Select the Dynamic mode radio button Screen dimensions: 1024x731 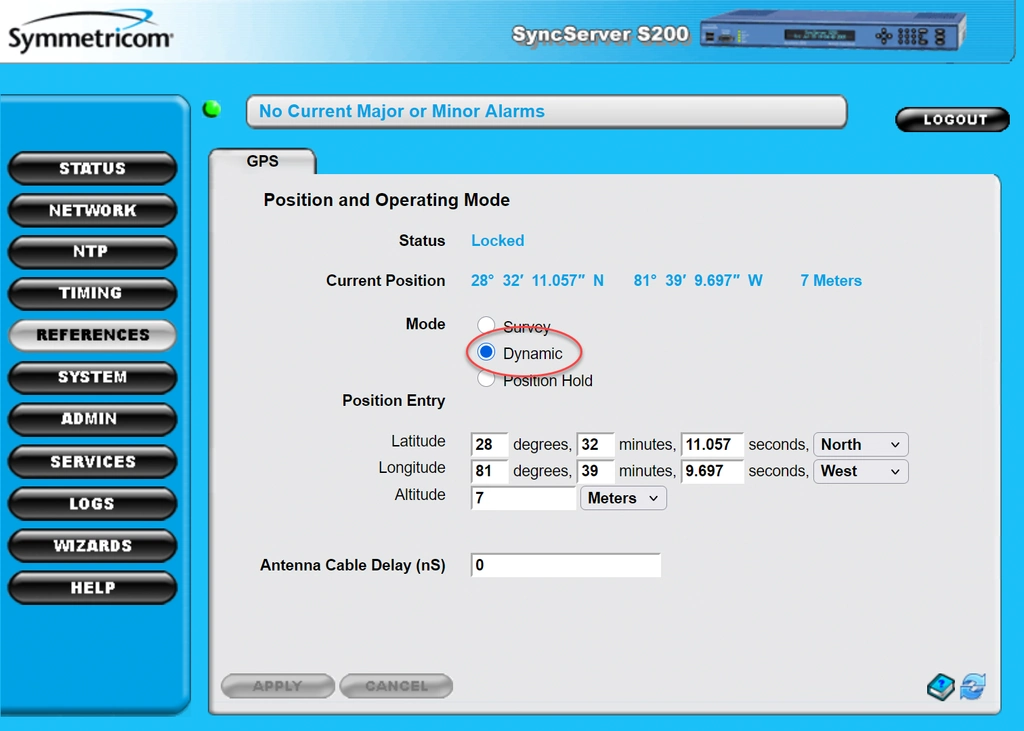[x=486, y=352]
